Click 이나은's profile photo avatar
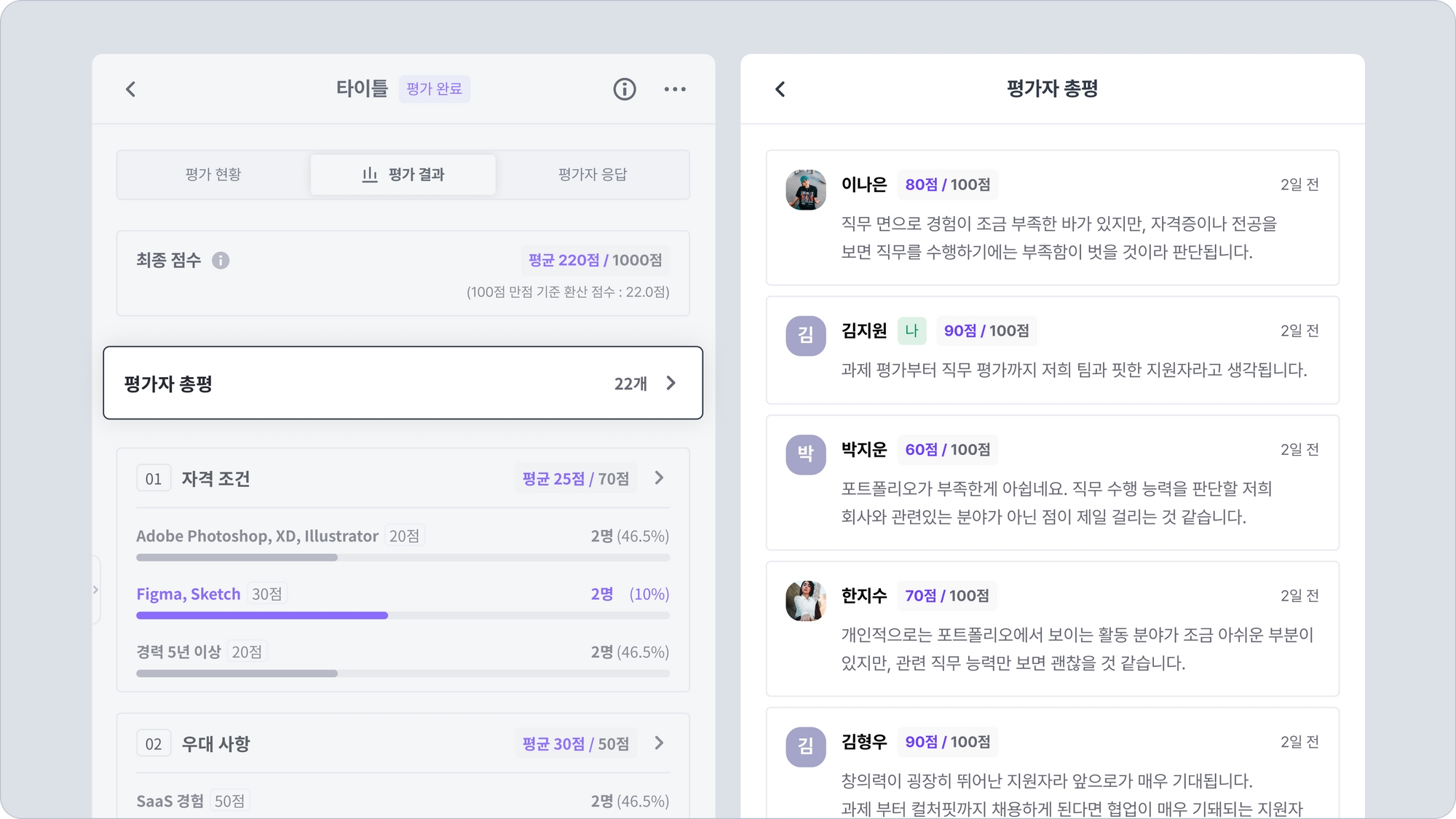Screen dimensions: 1456x819 point(805,189)
